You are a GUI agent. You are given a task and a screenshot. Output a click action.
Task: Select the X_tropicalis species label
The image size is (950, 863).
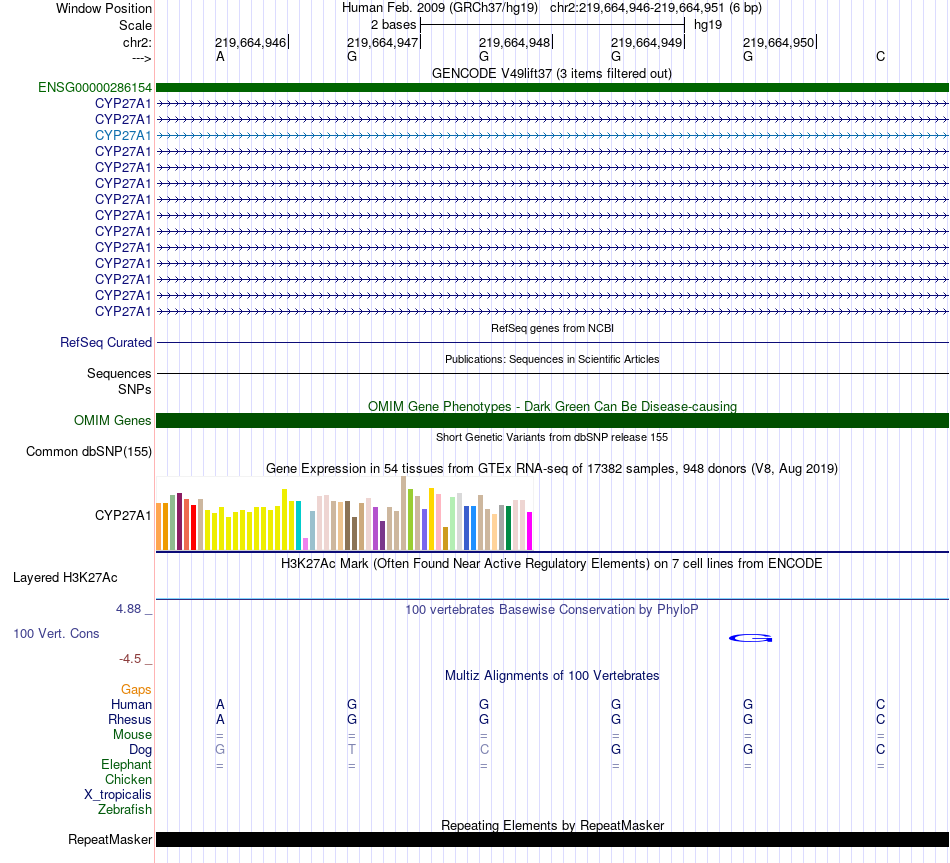(118, 795)
